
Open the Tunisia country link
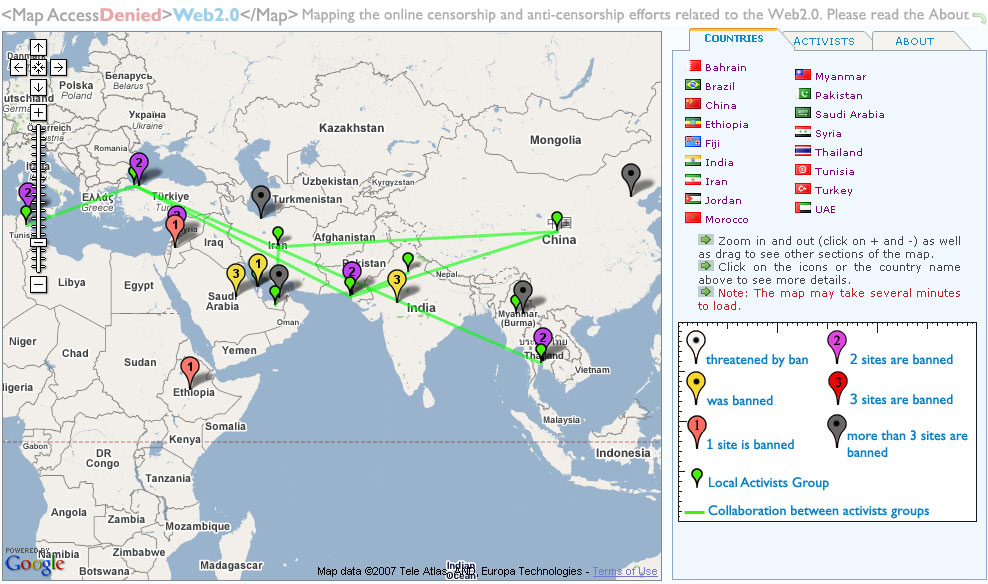tap(834, 171)
